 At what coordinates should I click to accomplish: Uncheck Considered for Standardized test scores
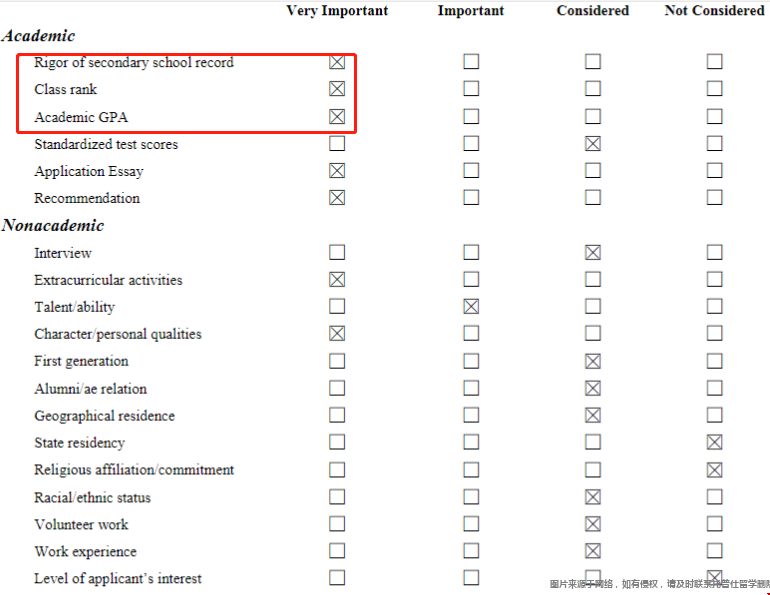(593, 143)
